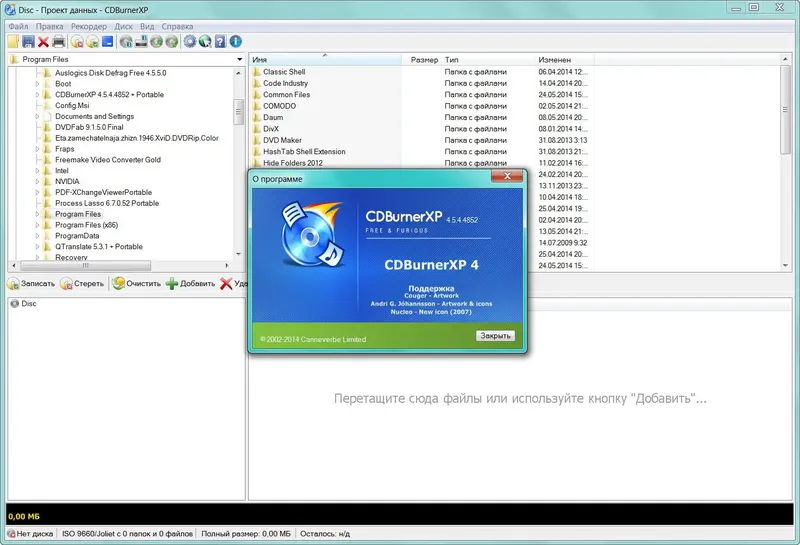Sort by the Тип column header

(488, 60)
